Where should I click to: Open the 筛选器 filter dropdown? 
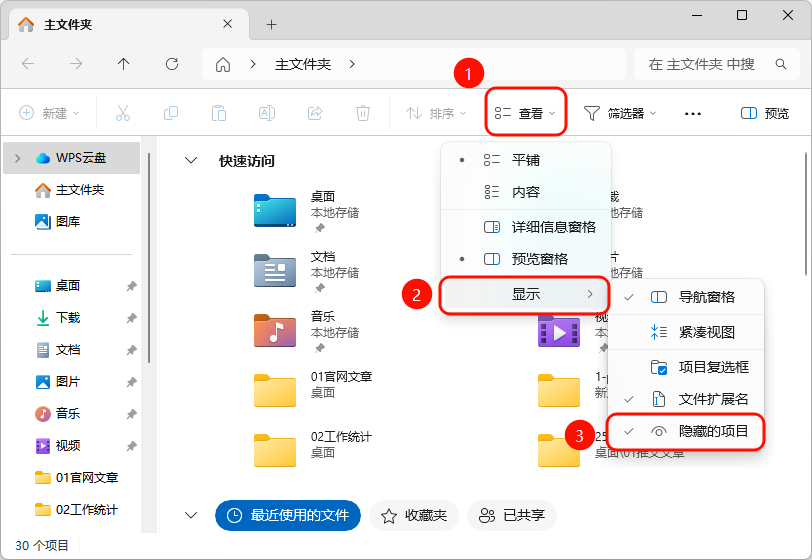[620, 113]
